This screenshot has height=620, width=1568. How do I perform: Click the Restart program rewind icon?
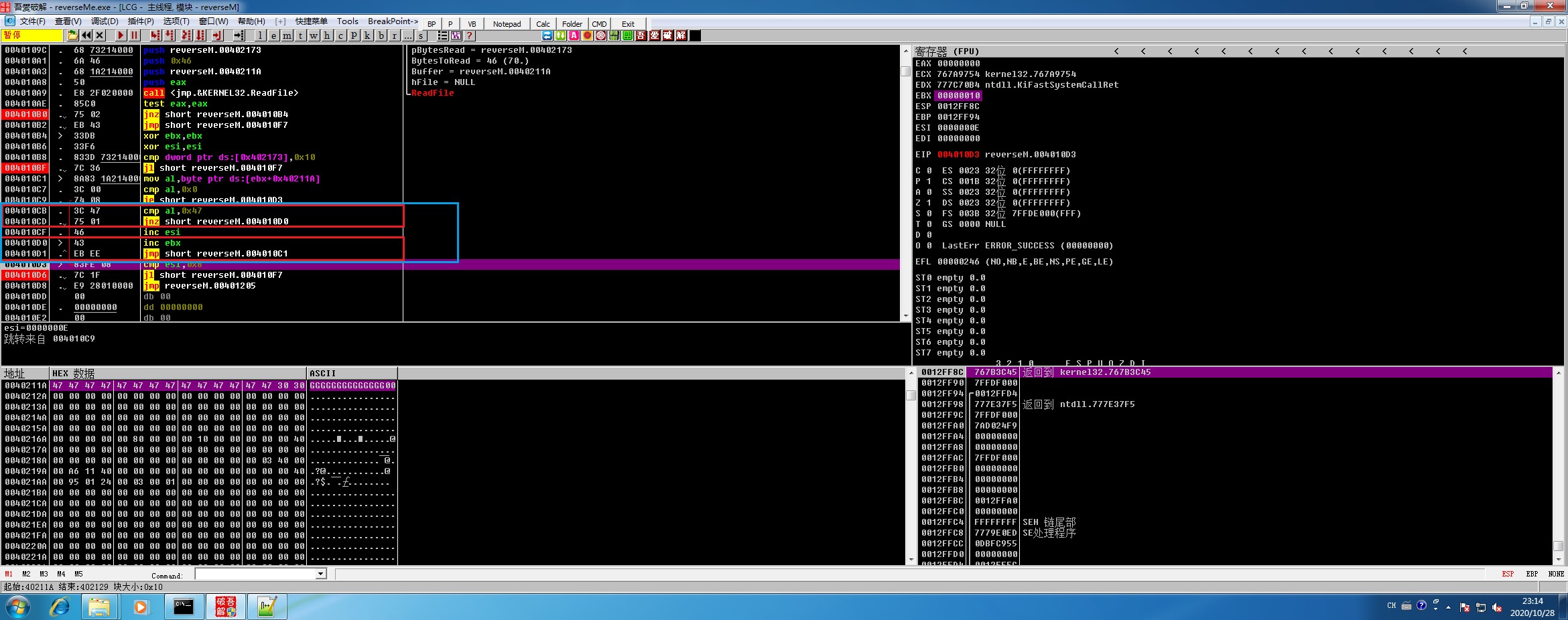86,35
